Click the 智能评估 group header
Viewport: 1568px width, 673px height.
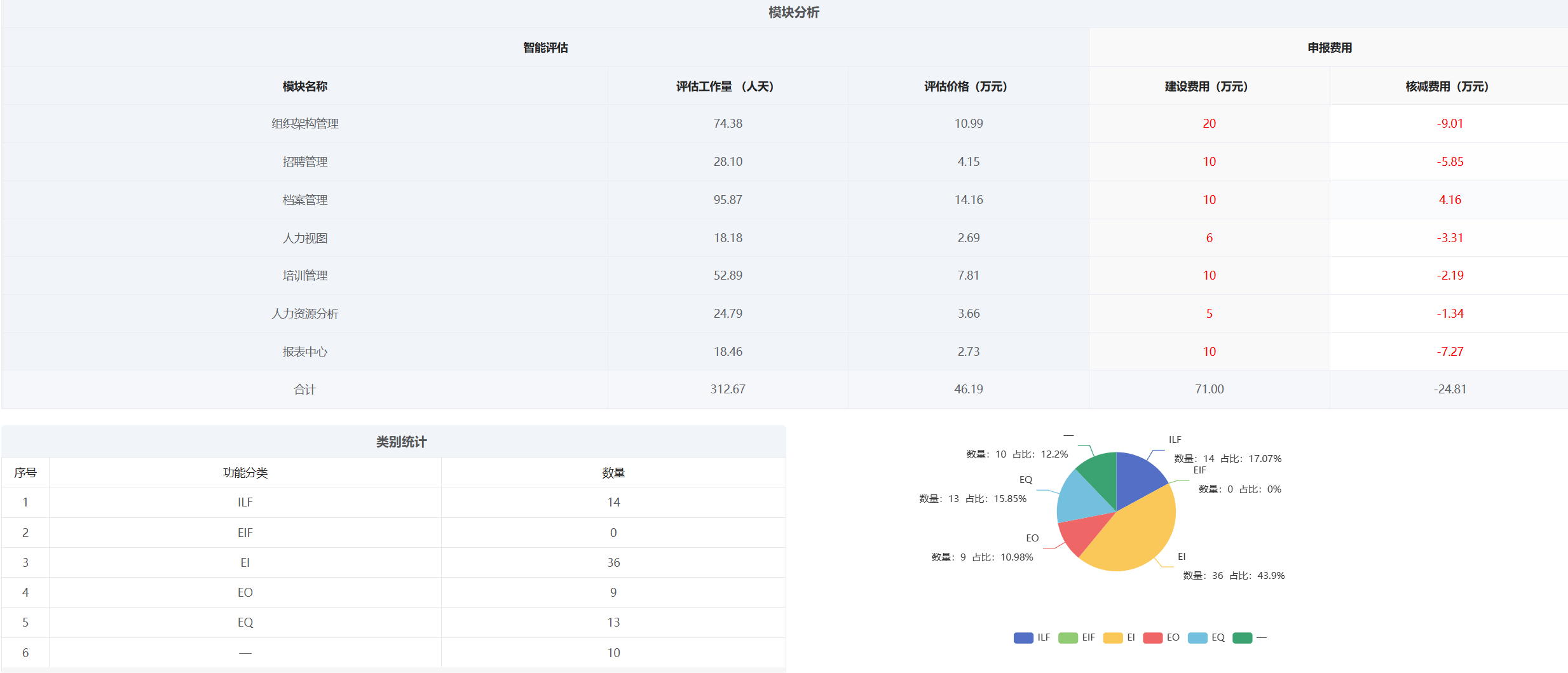pyautogui.click(x=545, y=48)
